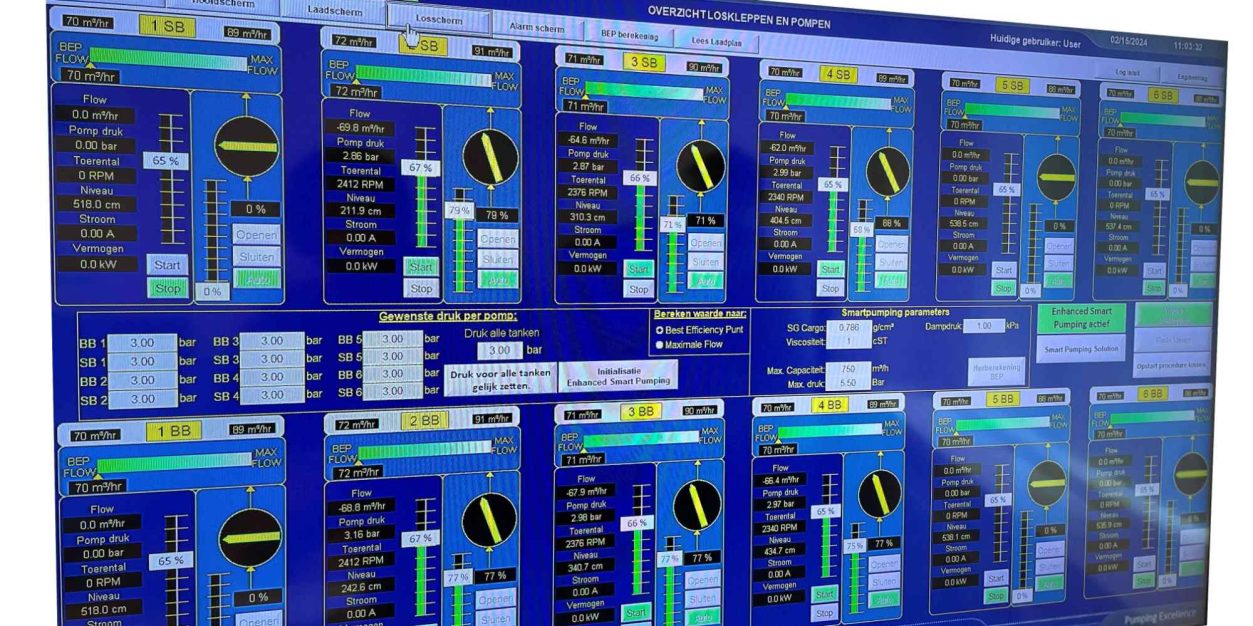Toggle Auto valve mode for pump 5 SB
Screen dimensions: 1253x626
point(1057,281)
